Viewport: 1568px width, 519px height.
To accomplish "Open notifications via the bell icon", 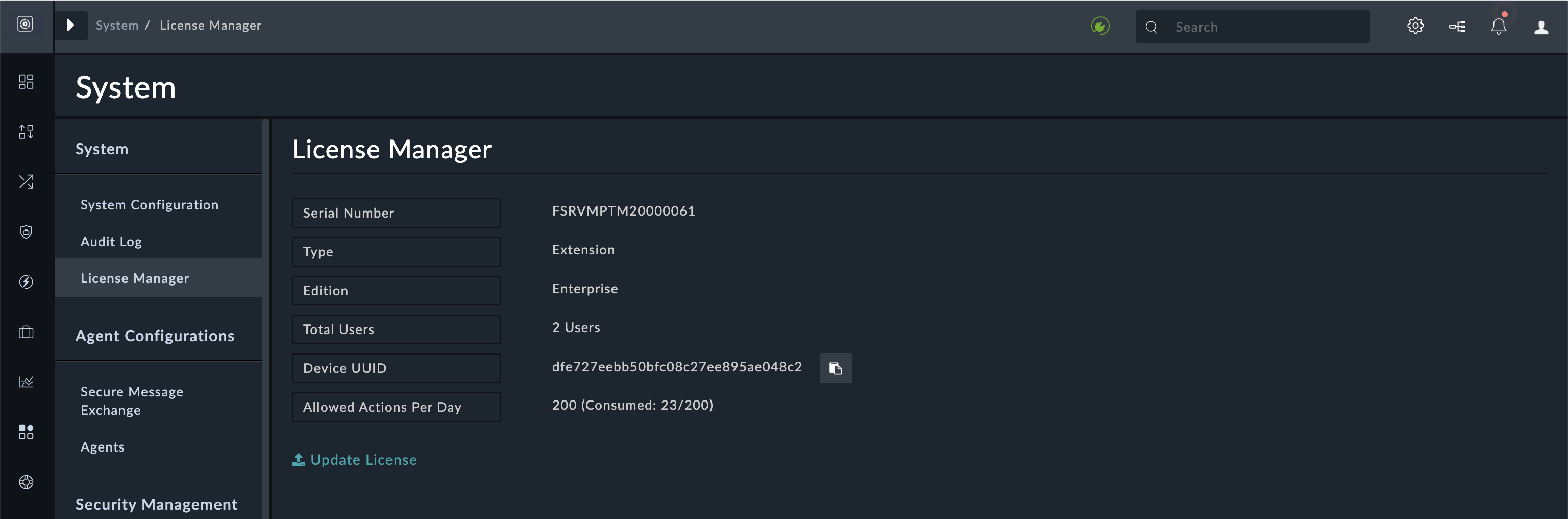I will point(1499,26).
